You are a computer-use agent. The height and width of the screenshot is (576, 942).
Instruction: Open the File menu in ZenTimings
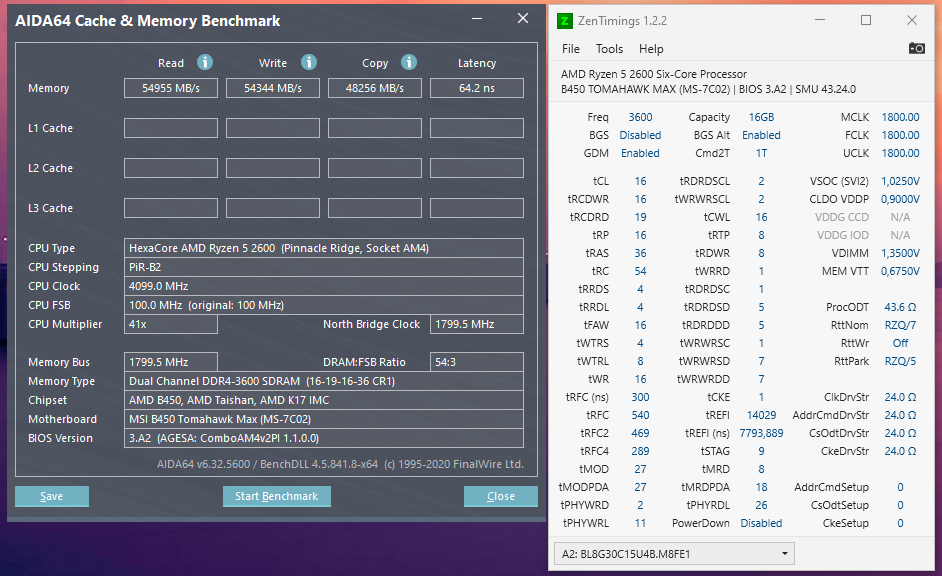571,49
